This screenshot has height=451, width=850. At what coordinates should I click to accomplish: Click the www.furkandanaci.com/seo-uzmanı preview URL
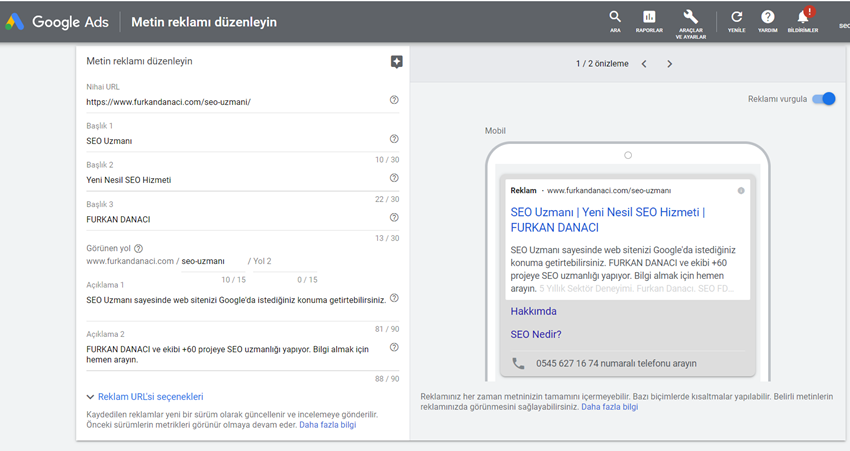pyautogui.click(x=609, y=191)
